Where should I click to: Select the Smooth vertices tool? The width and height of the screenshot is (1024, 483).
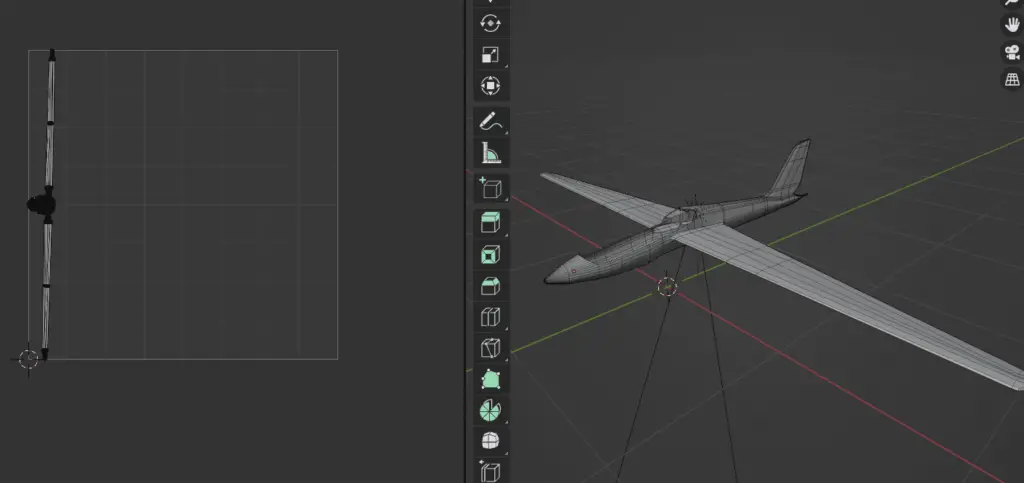[x=490, y=442]
